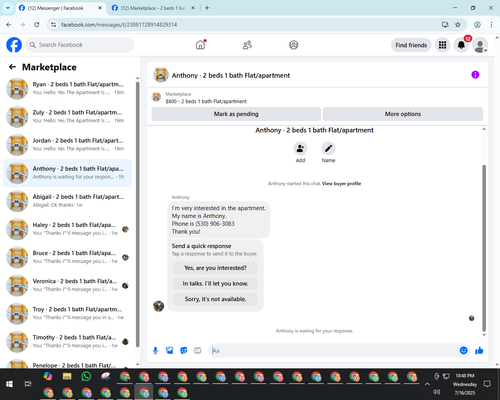Click the attach photo icon
The image size is (500, 400).
point(170,351)
